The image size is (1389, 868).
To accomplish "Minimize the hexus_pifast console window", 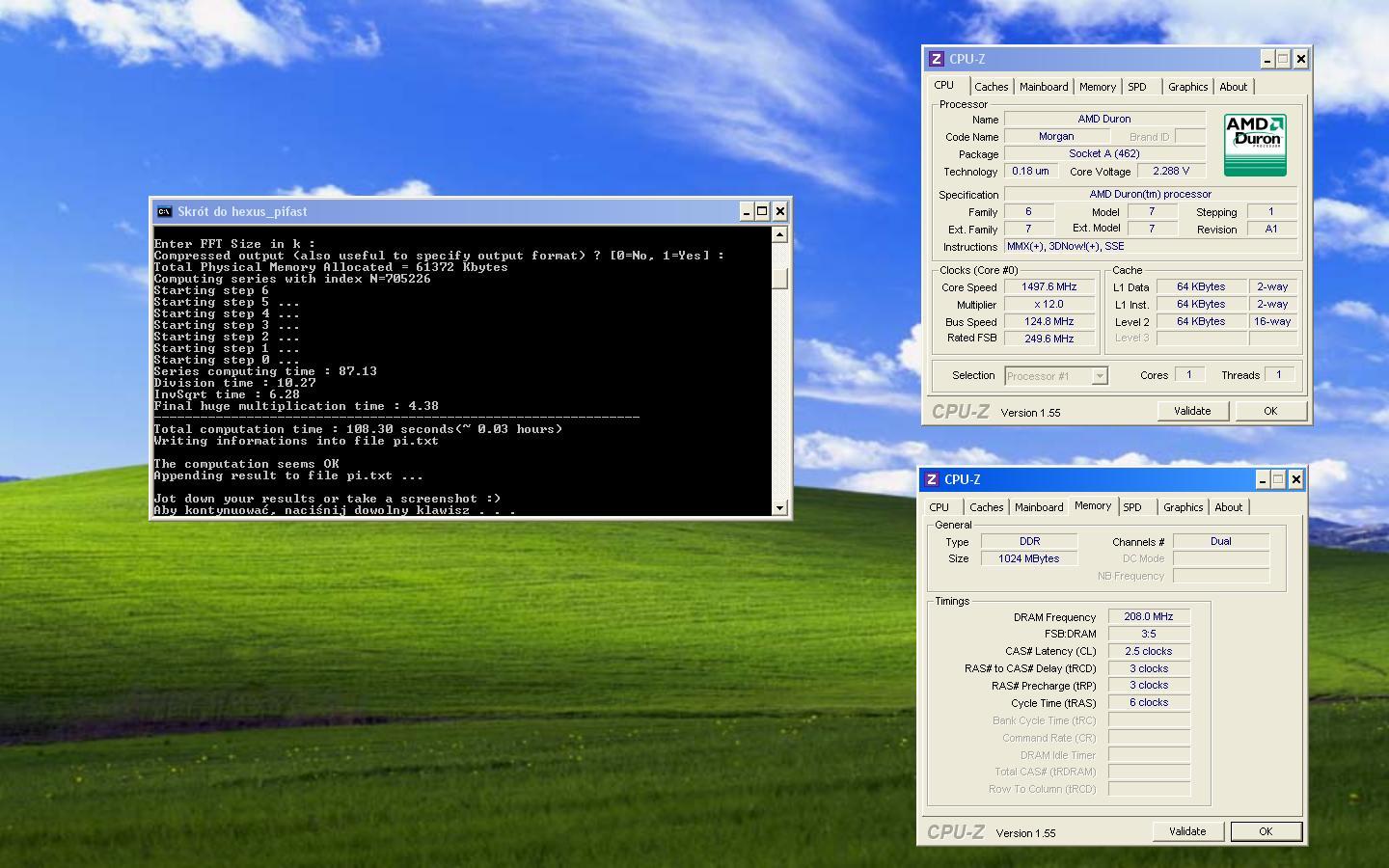I will click(747, 211).
